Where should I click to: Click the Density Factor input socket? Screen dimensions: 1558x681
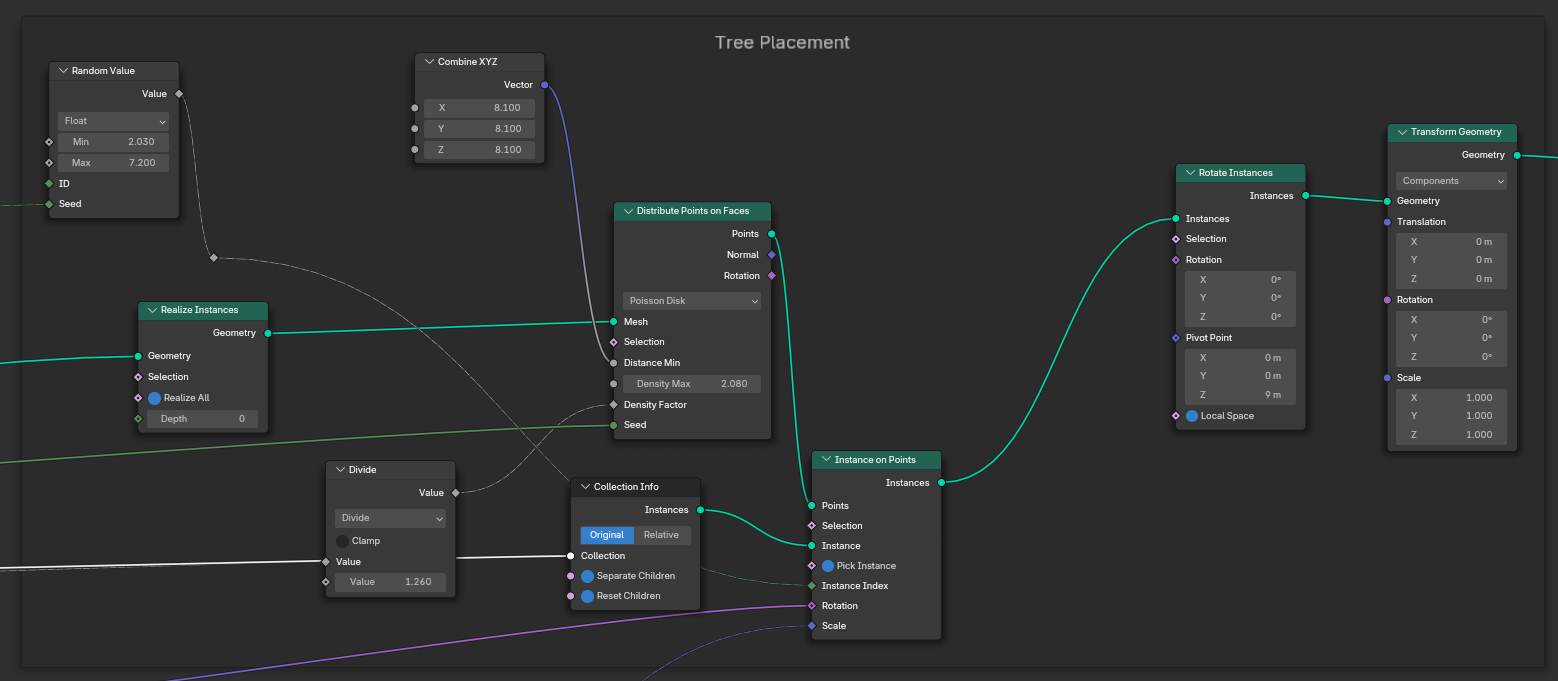tap(613, 405)
